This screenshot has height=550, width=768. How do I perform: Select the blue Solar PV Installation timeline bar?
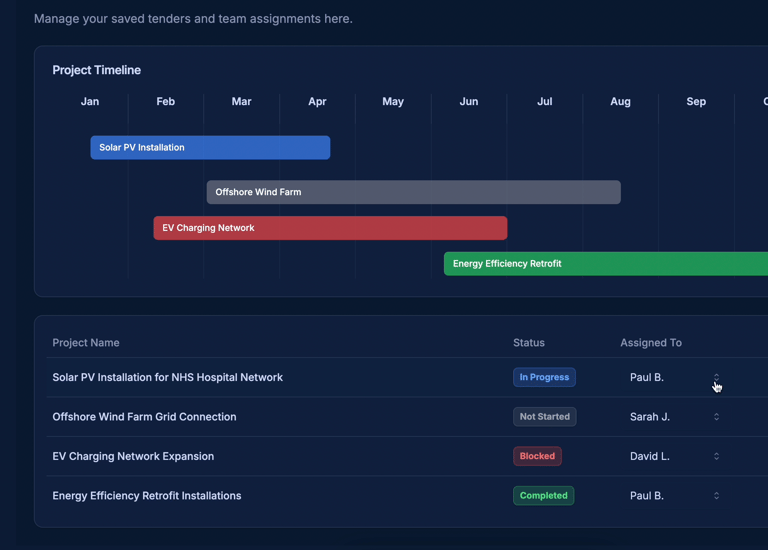(x=210, y=147)
